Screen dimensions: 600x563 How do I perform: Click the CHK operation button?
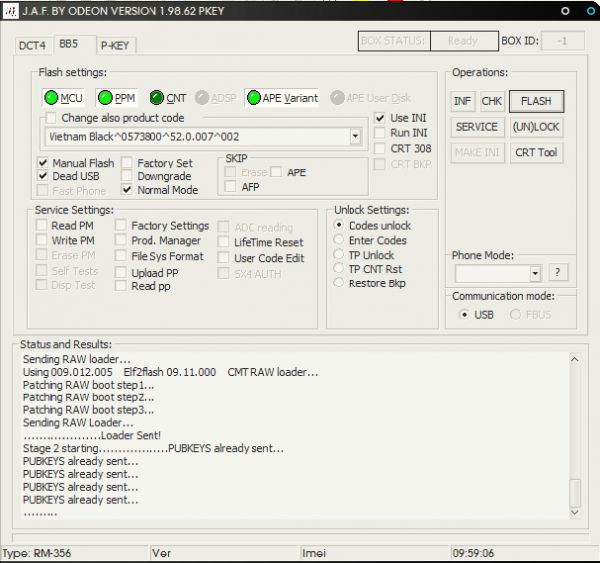(x=492, y=101)
